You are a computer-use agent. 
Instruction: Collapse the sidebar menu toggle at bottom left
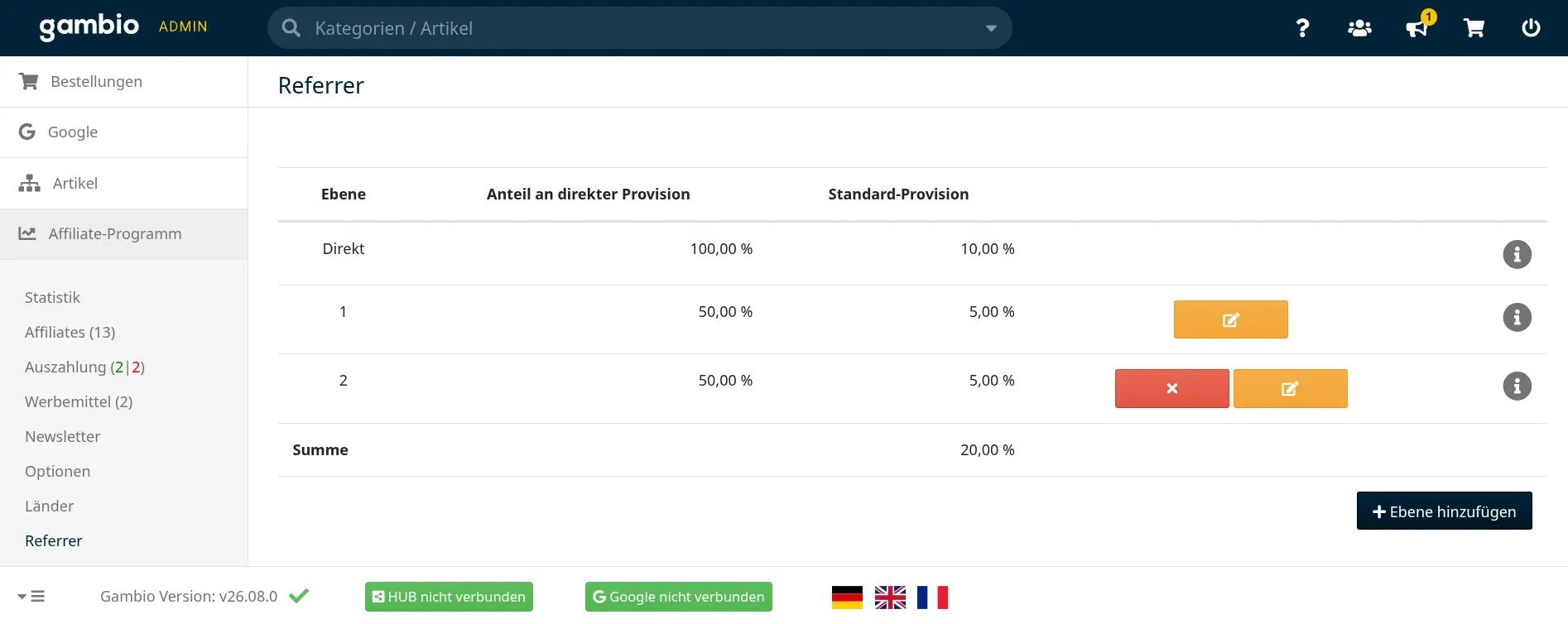[x=31, y=596]
